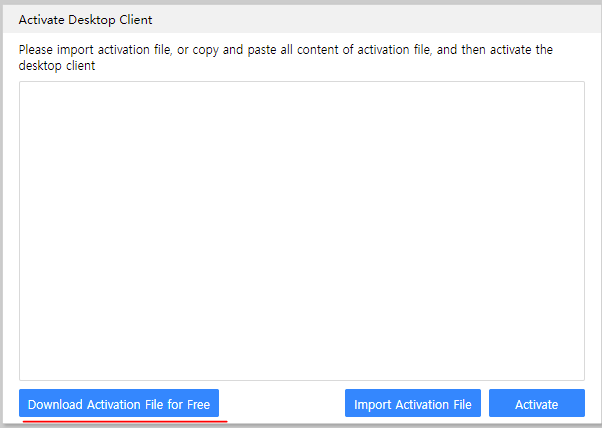Open Import Activation File button
The image size is (602, 428).
[x=413, y=403]
